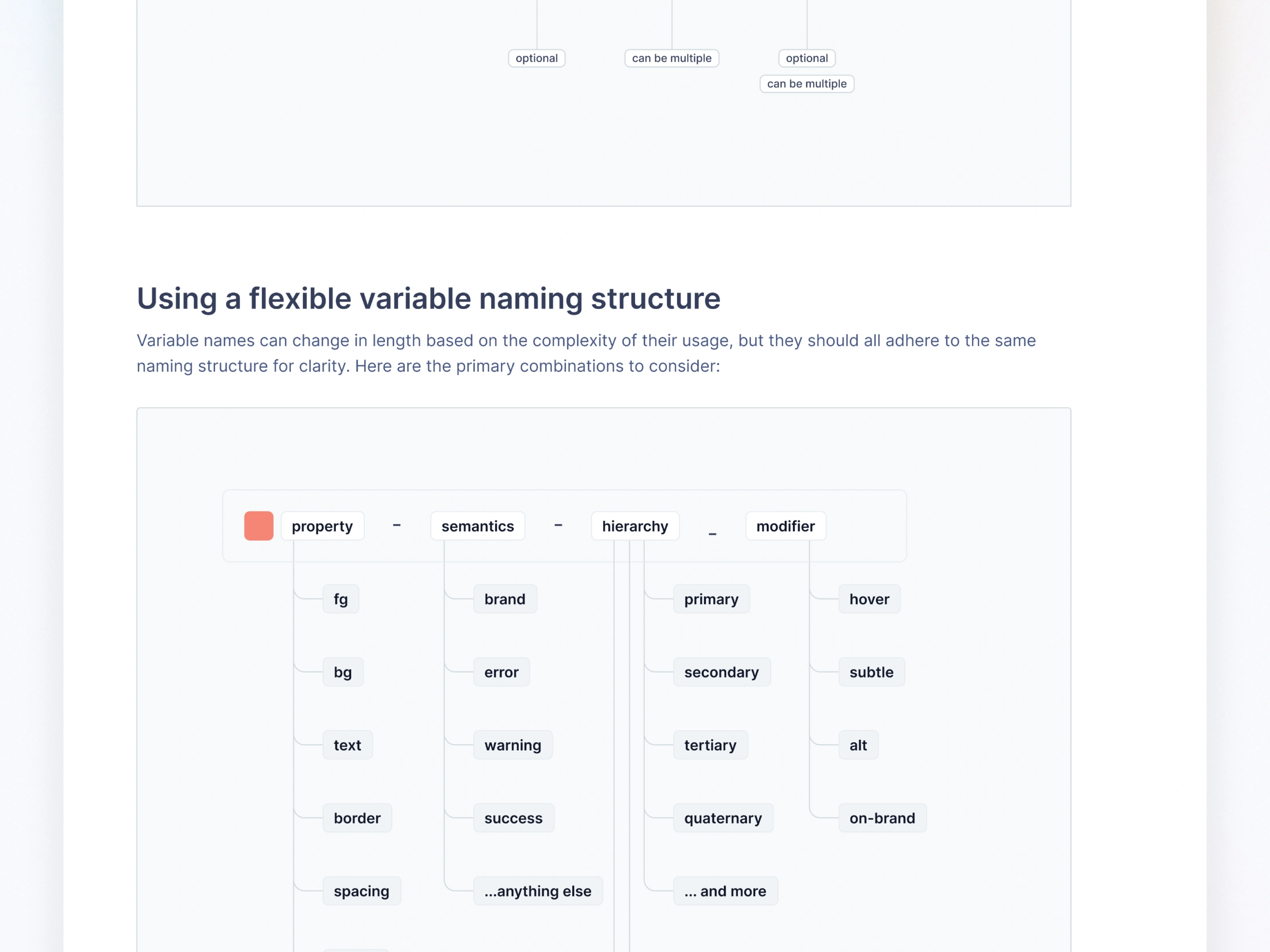The width and height of the screenshot is (1270, 952).
Task: Click the semantics chip
Action: tap(477, 526)
